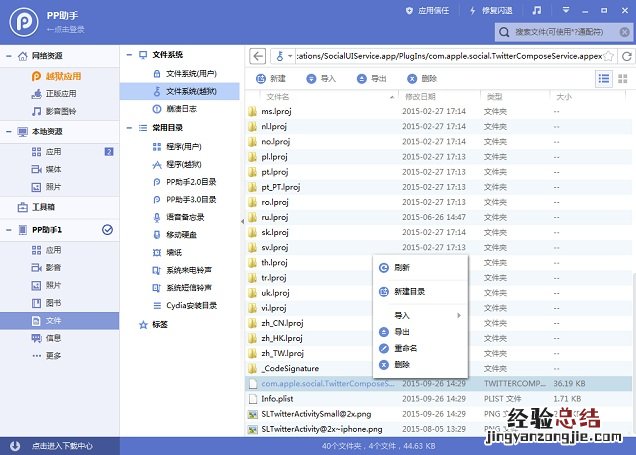
Task: Choose 删除 in the context menu
Action: coord(420,365)
